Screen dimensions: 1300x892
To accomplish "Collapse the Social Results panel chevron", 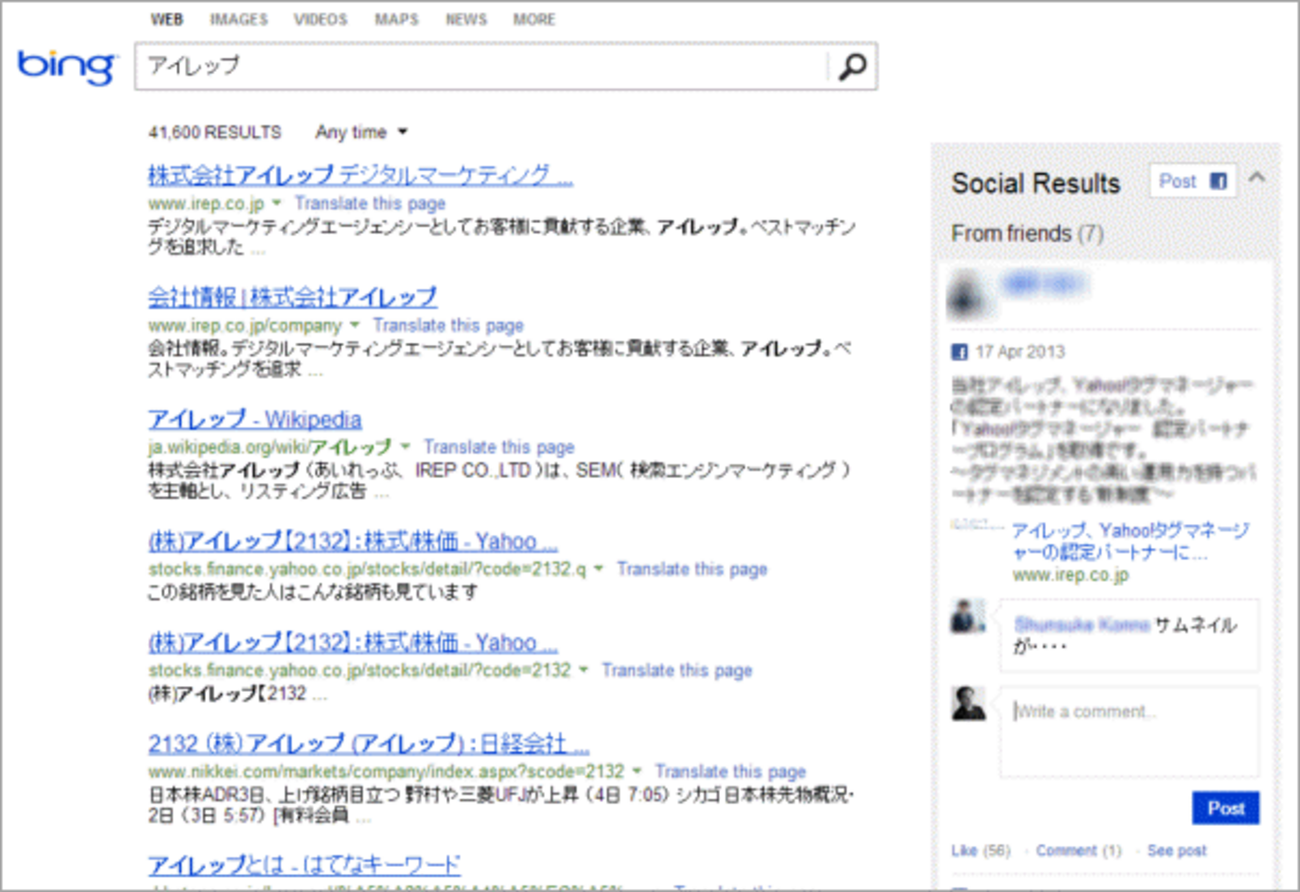I will 1257,179.
